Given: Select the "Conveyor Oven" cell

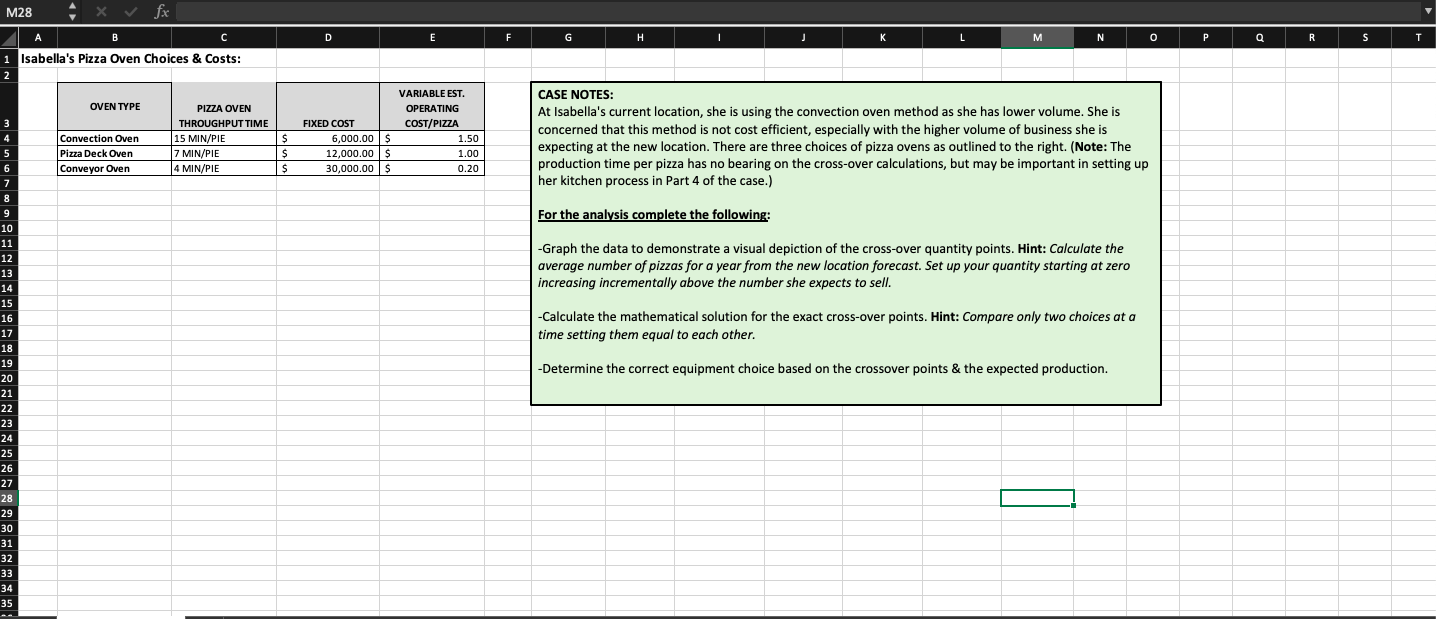Looking at the screenshot, I should click(x=114, y=168).
